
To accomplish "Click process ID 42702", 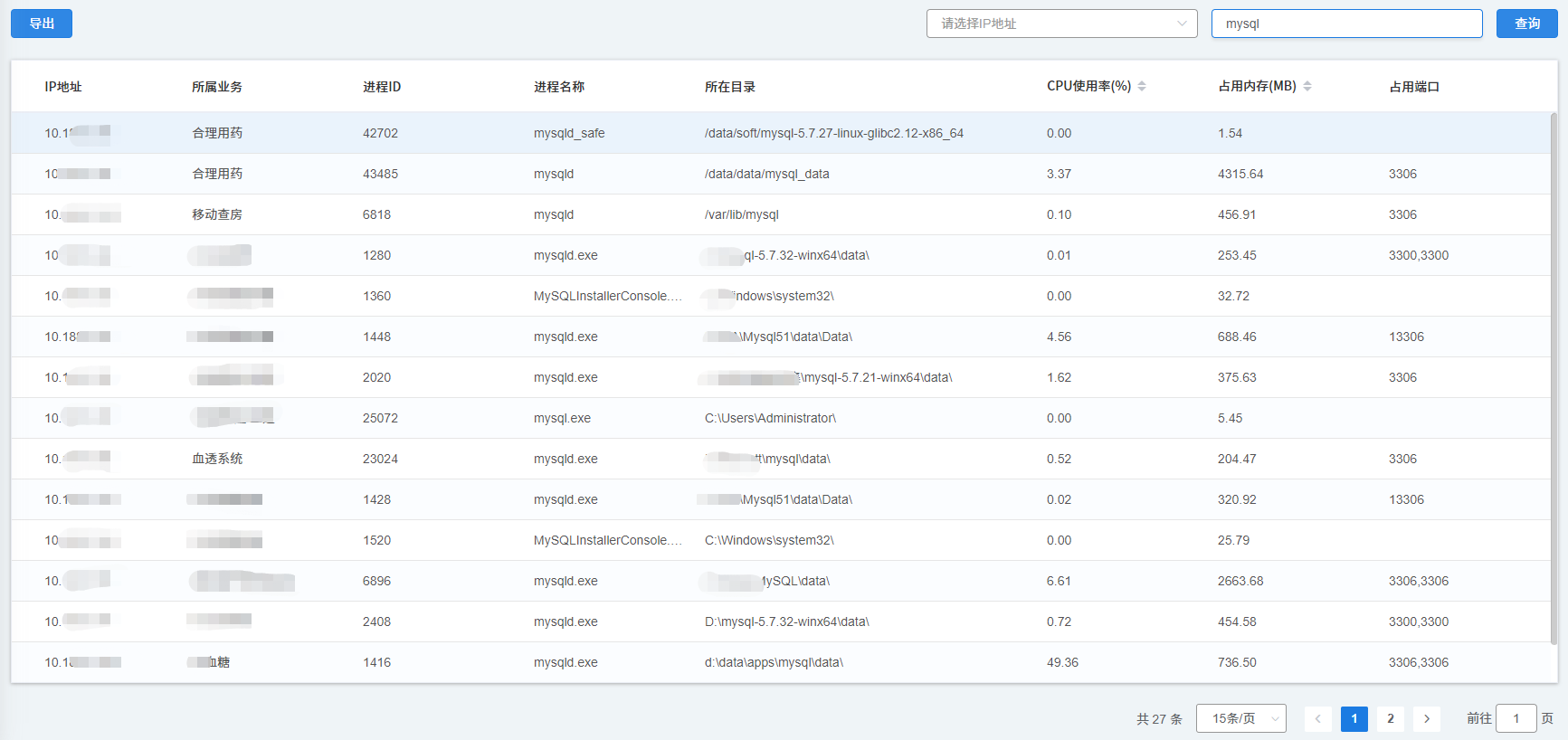I will (x=380, y=133).
